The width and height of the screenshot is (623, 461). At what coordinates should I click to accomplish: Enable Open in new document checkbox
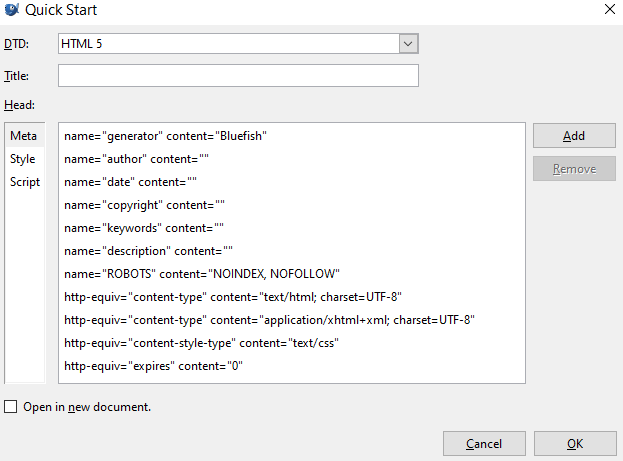pos(11,407)
